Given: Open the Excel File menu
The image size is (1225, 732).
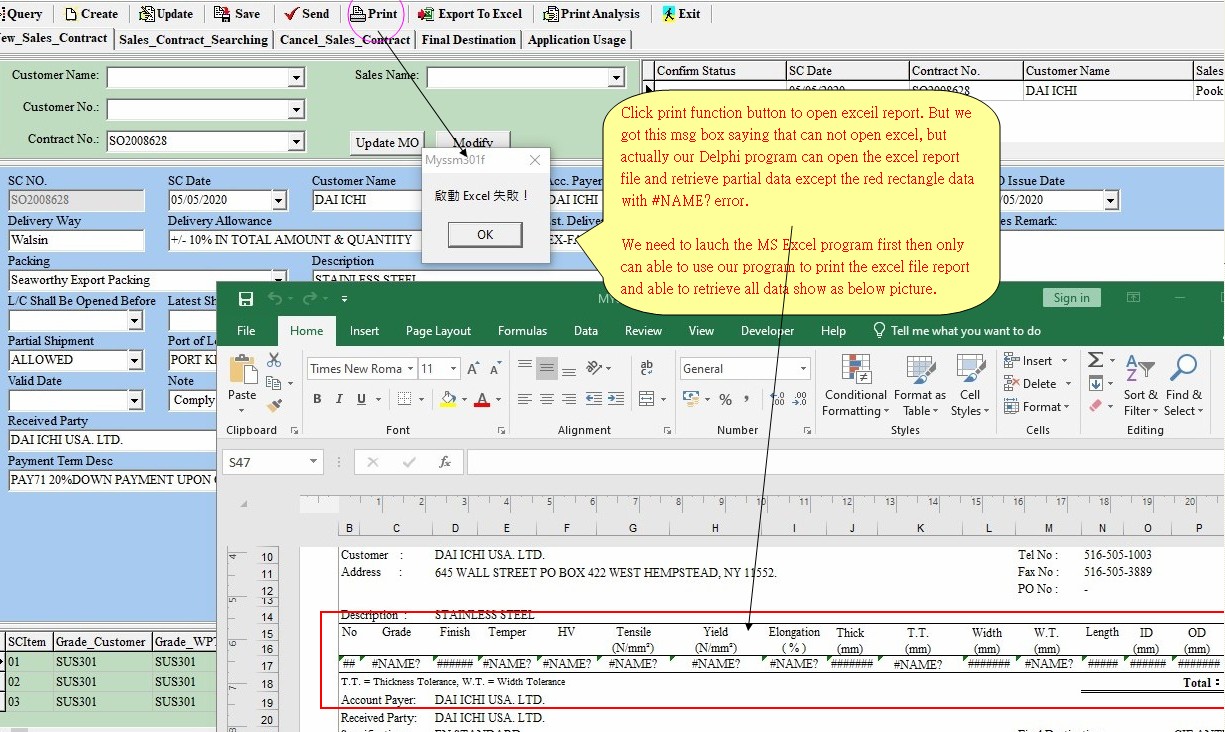Looking at the screenshot, I should pyautogui.click(x=246, y=331).
